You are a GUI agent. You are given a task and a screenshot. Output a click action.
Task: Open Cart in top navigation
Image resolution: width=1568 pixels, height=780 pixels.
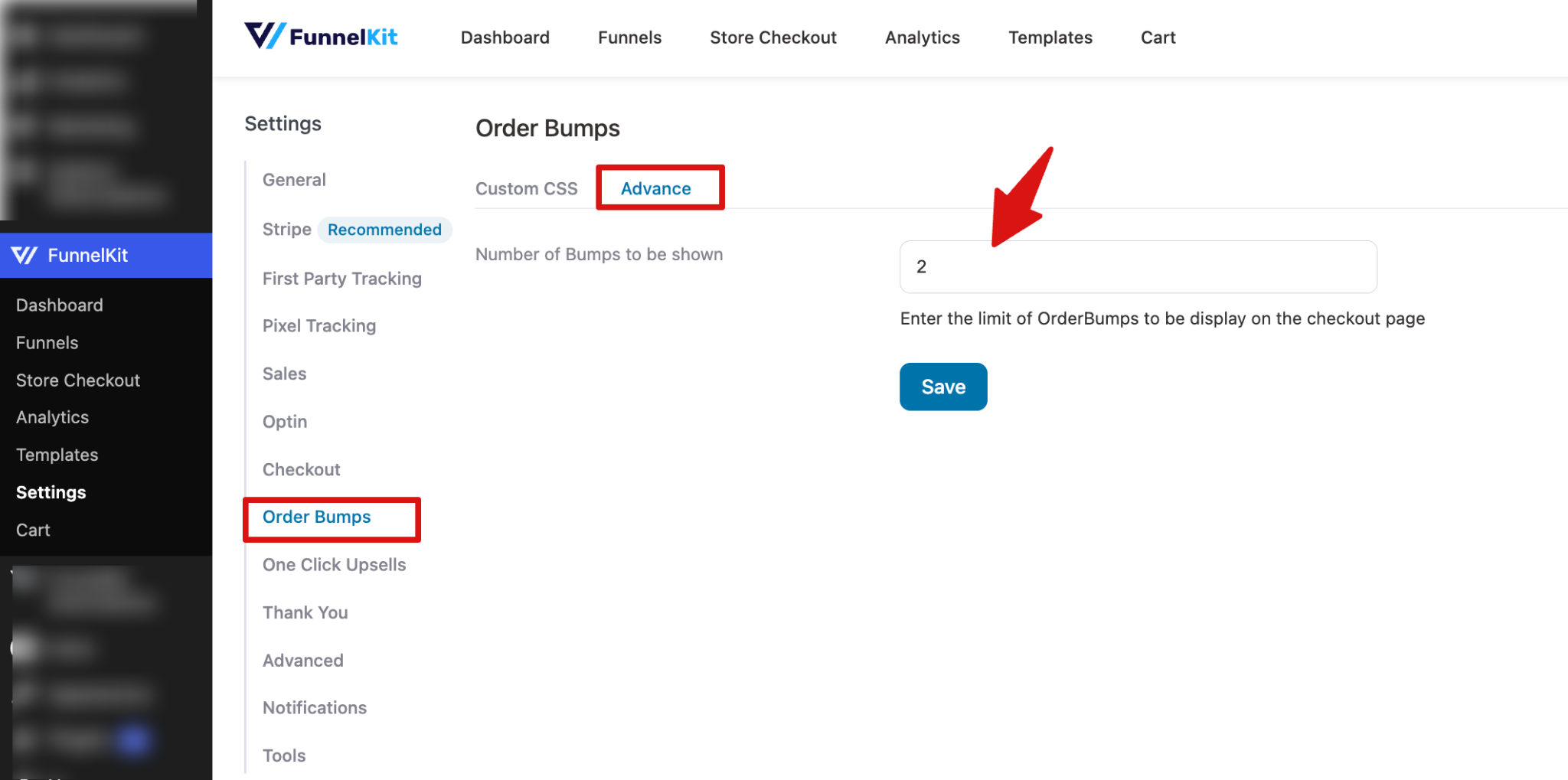click(1158, 38)
